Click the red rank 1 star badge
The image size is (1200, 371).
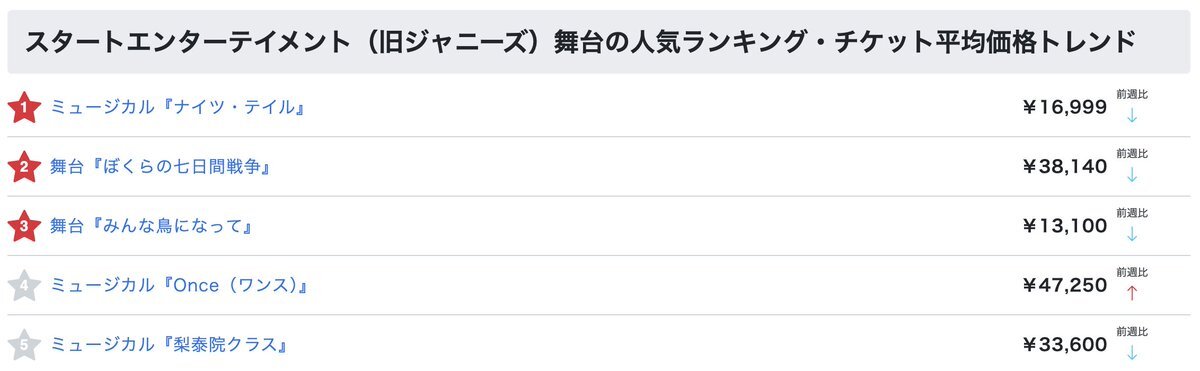click(23, 107)
